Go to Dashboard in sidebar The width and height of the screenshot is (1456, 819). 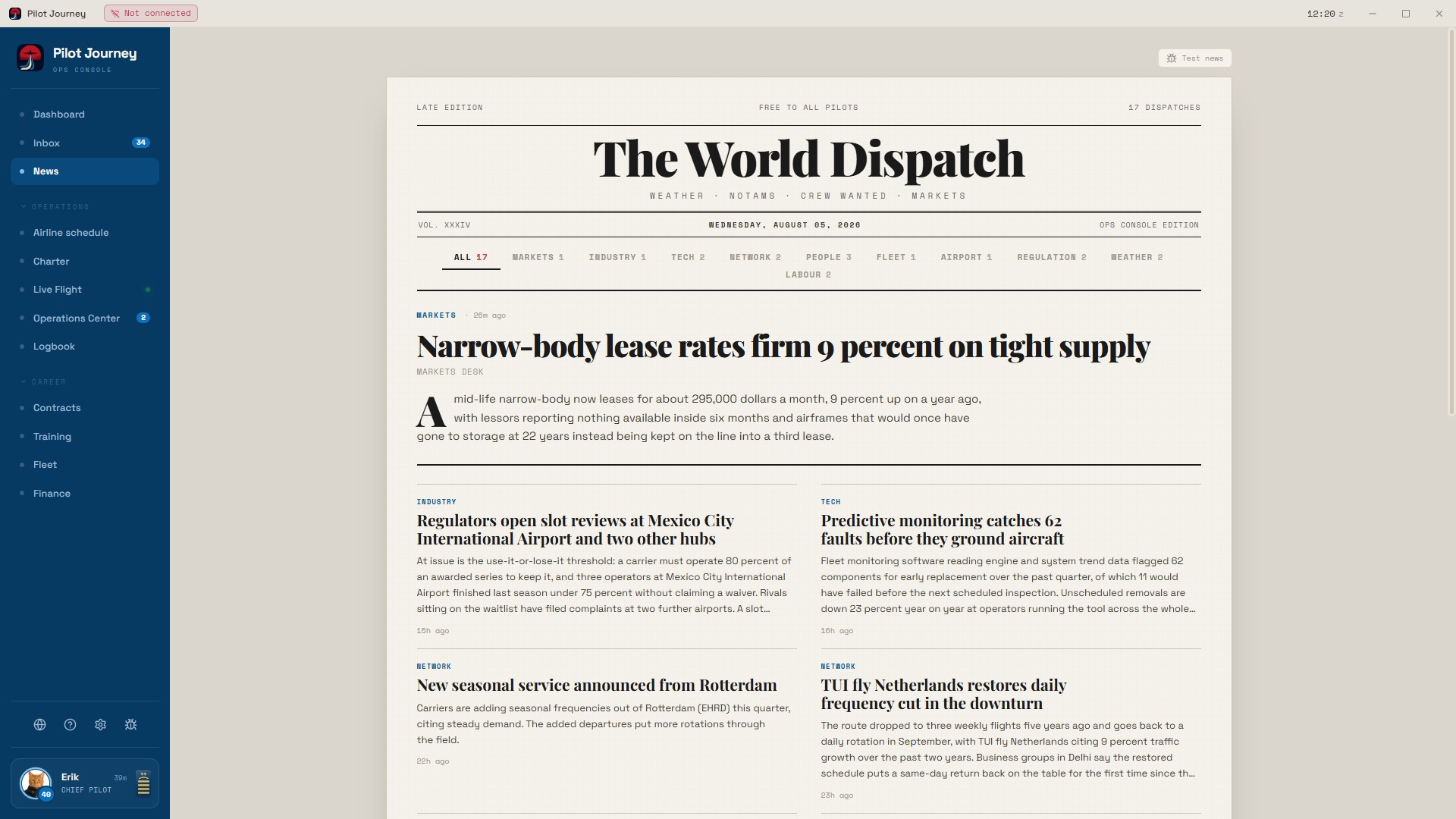click(x=85, y=115)
